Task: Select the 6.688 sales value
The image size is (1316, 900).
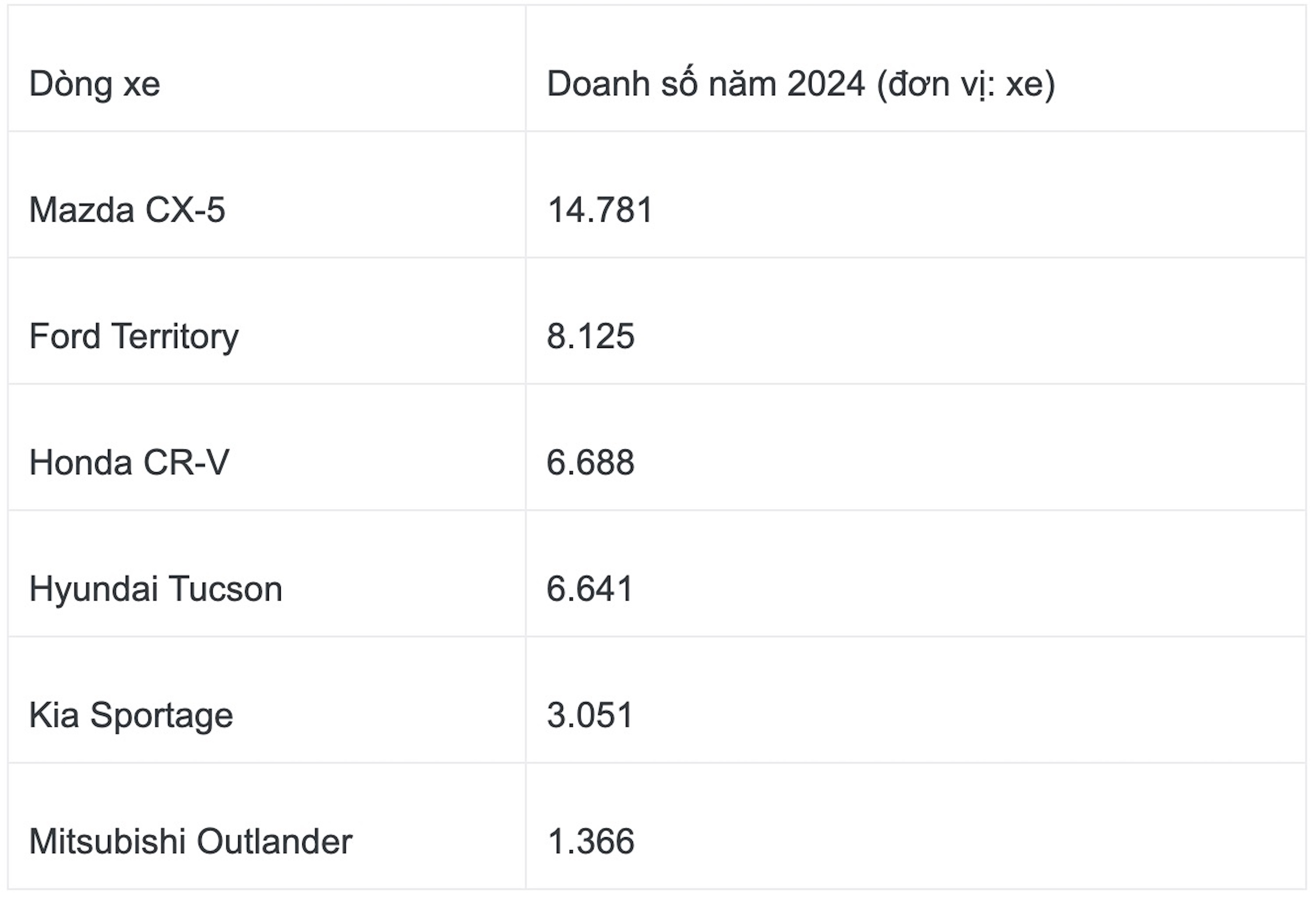Action: coord(590,463)
